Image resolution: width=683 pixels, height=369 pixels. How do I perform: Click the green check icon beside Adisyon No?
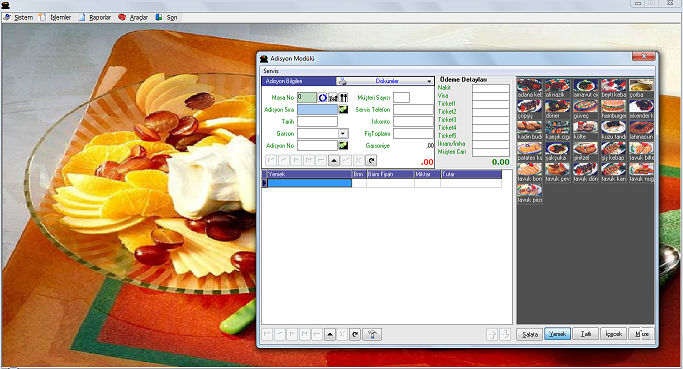coord(343,146)
